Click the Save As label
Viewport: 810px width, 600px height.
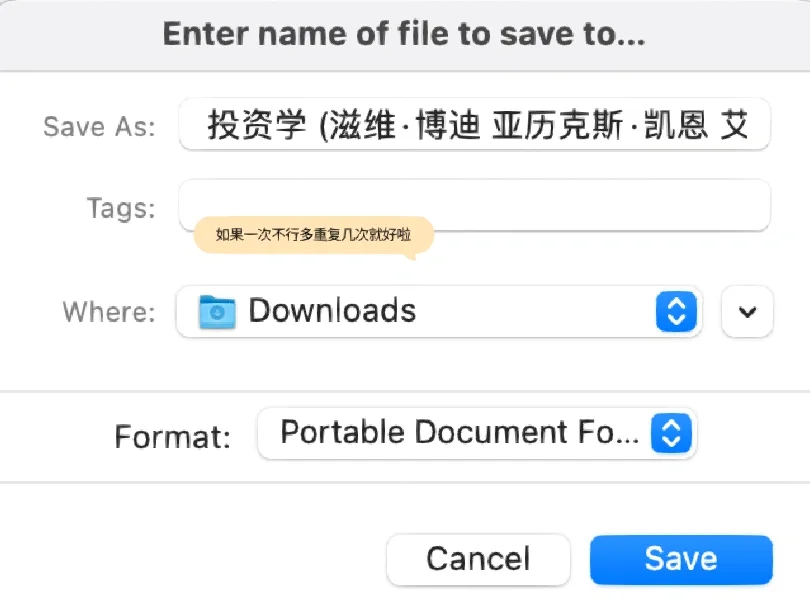click(99, 127)
